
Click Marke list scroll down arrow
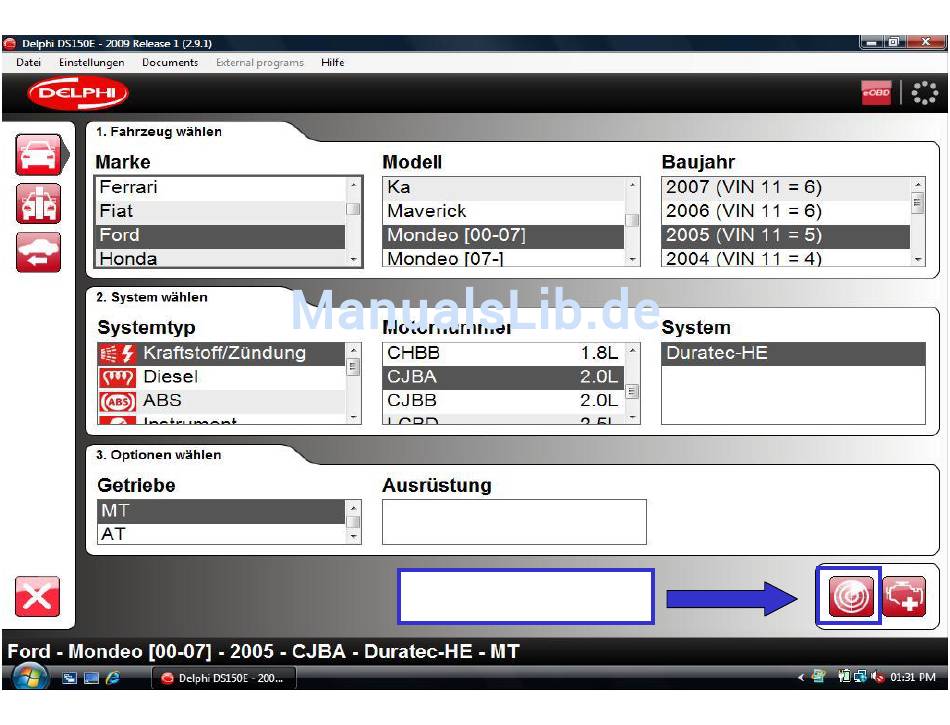point(353,259)
